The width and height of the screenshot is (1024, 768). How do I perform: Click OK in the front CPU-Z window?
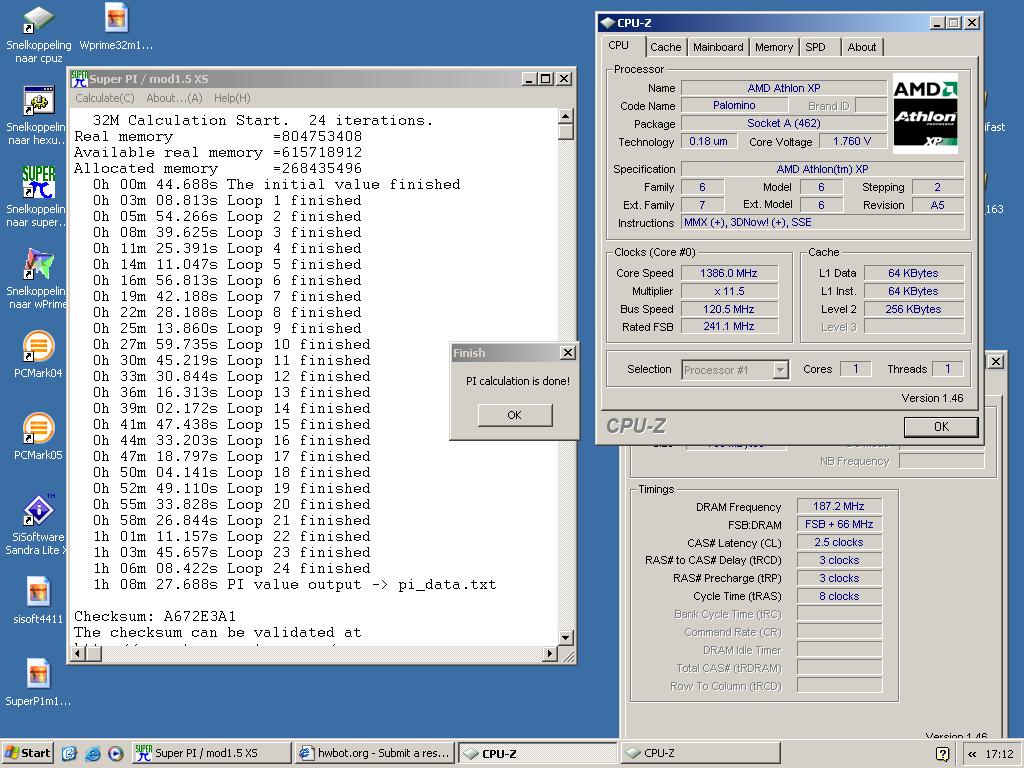click(x=941, y=426)
